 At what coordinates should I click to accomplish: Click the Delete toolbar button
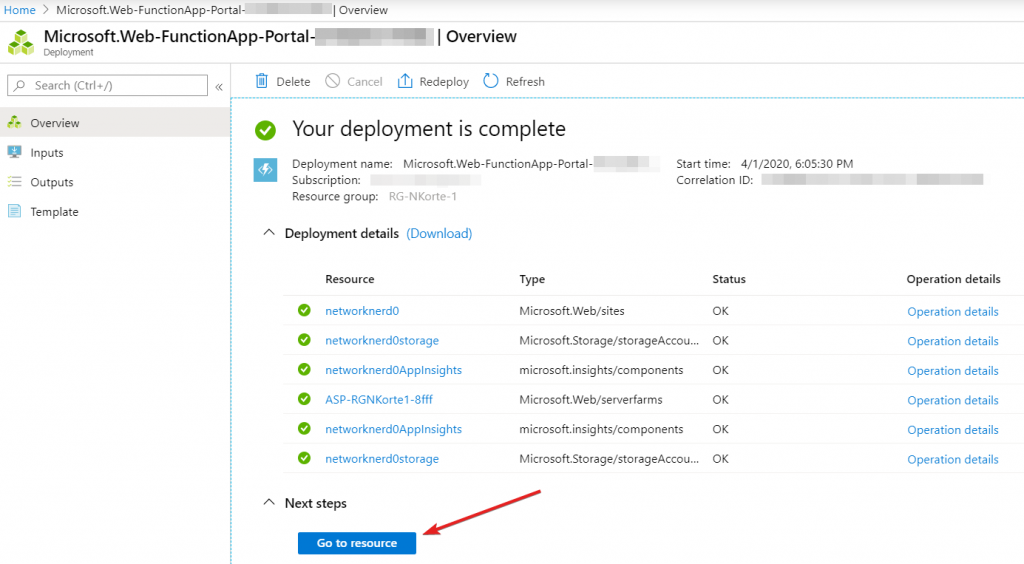tap(282, 81)
